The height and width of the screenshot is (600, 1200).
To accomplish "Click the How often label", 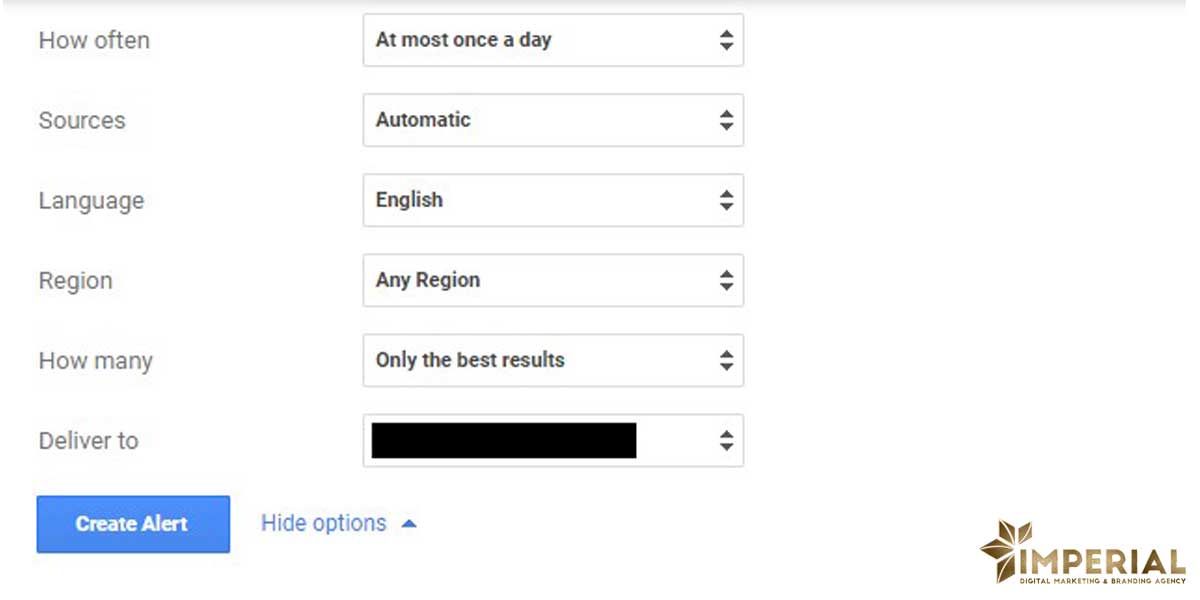I will 94,41.
